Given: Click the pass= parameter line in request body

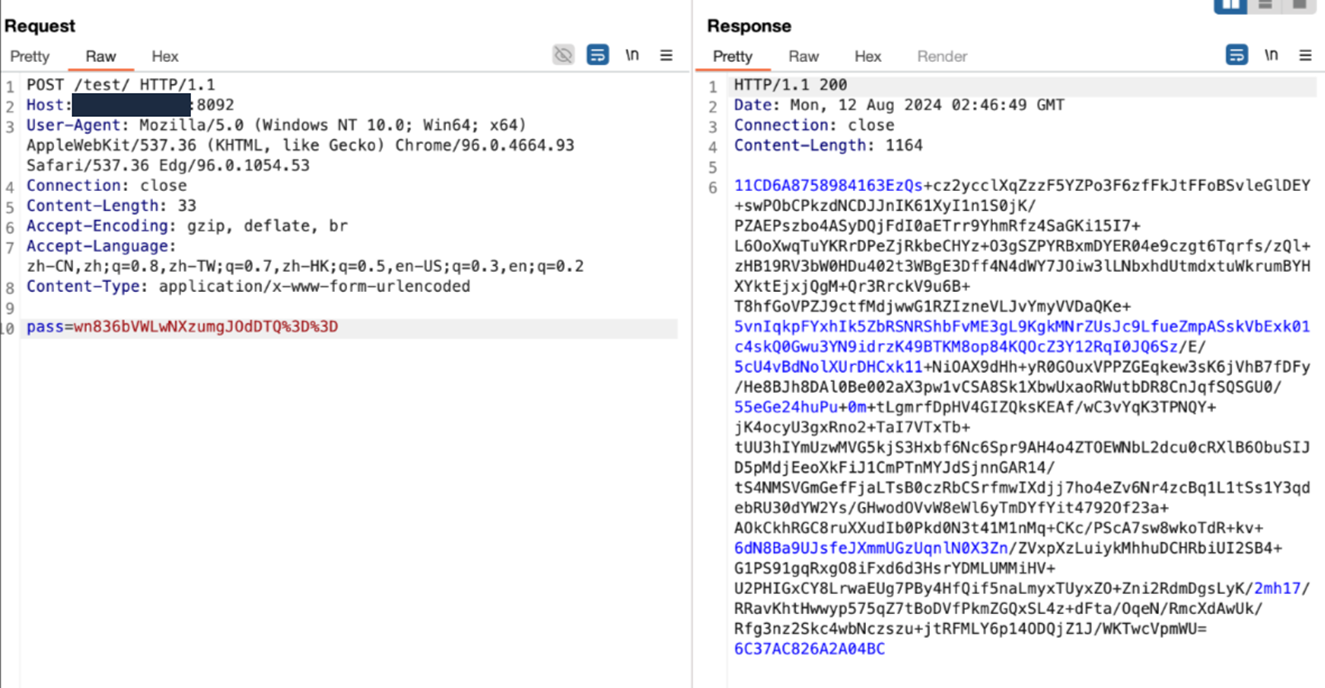Looking at the screenshot, I should (x=182, y=327).
